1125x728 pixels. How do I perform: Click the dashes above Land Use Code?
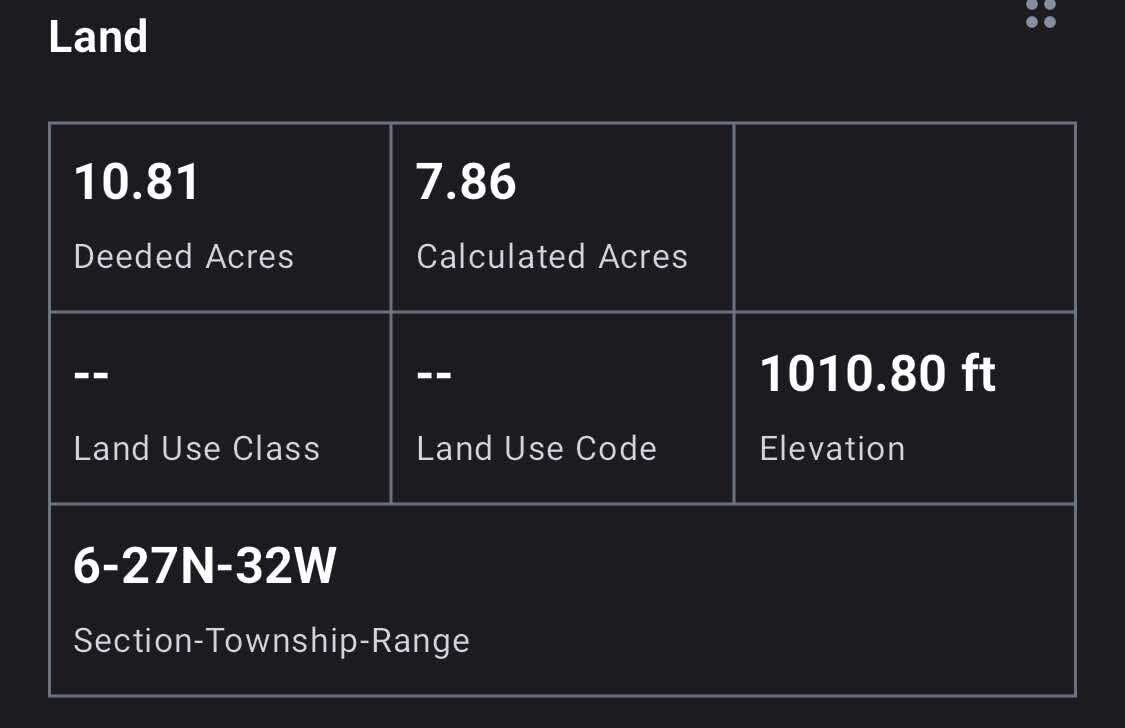pos(434,376)
